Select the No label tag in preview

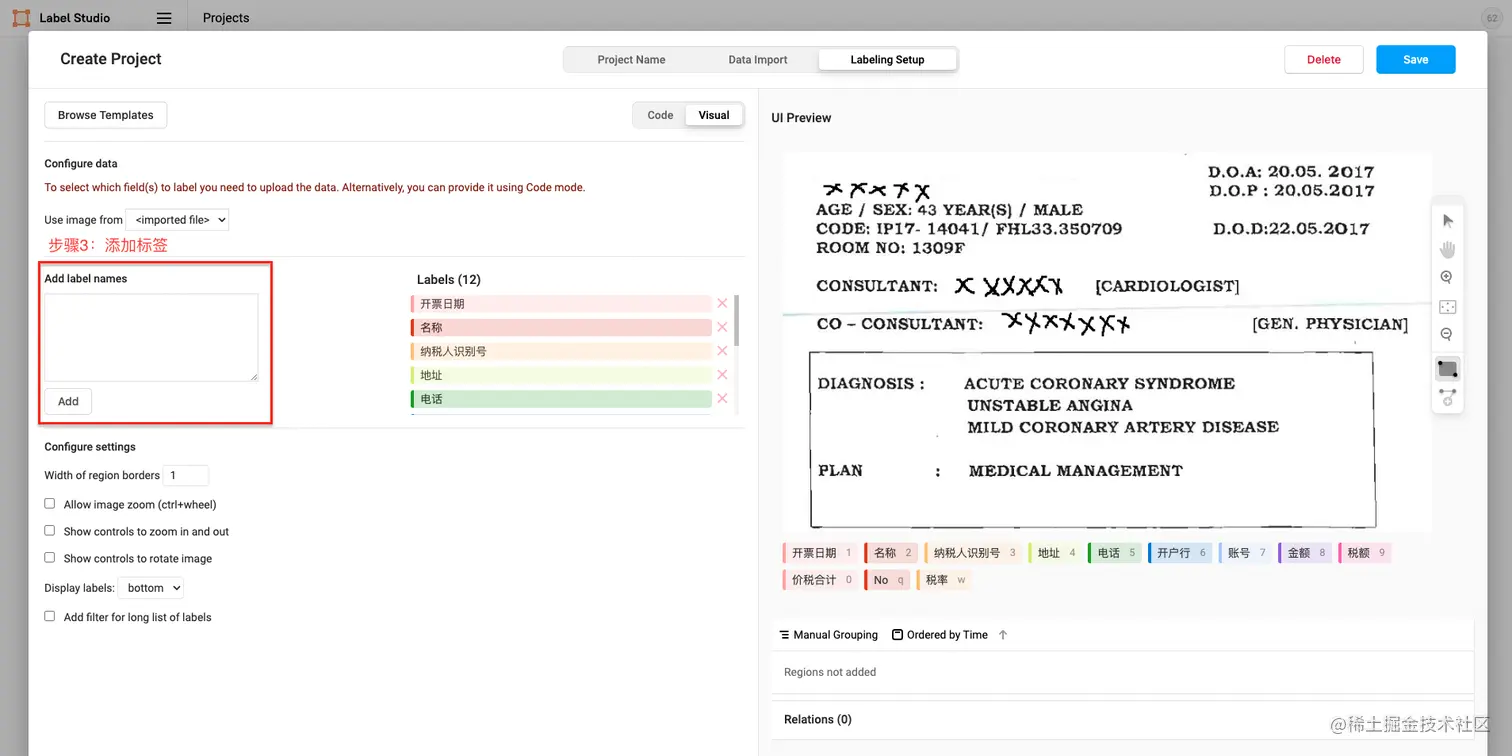(887, 580)
